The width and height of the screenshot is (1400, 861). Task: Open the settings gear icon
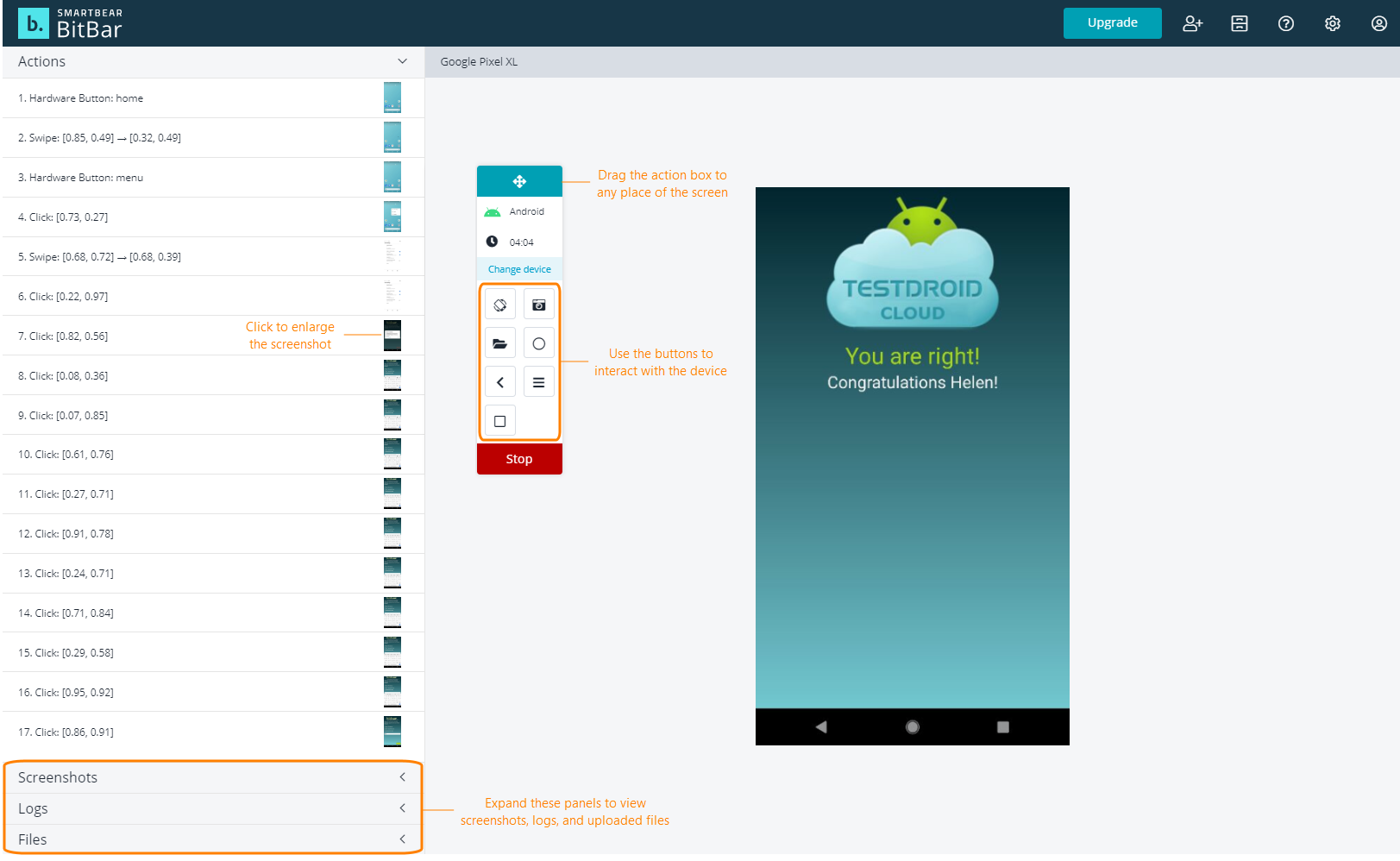click(x=1333, y=23)
